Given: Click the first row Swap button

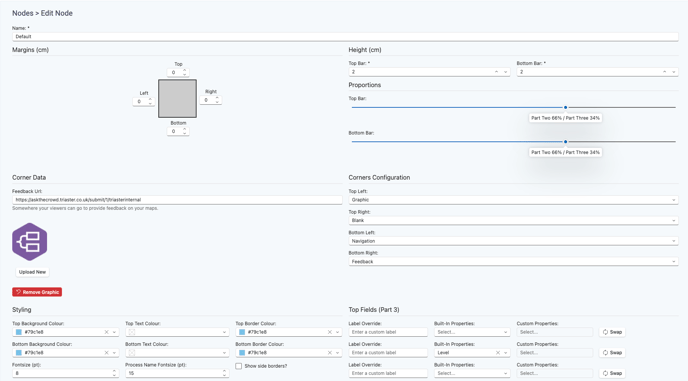Looking at the screenshot, I should coord(612,332).
